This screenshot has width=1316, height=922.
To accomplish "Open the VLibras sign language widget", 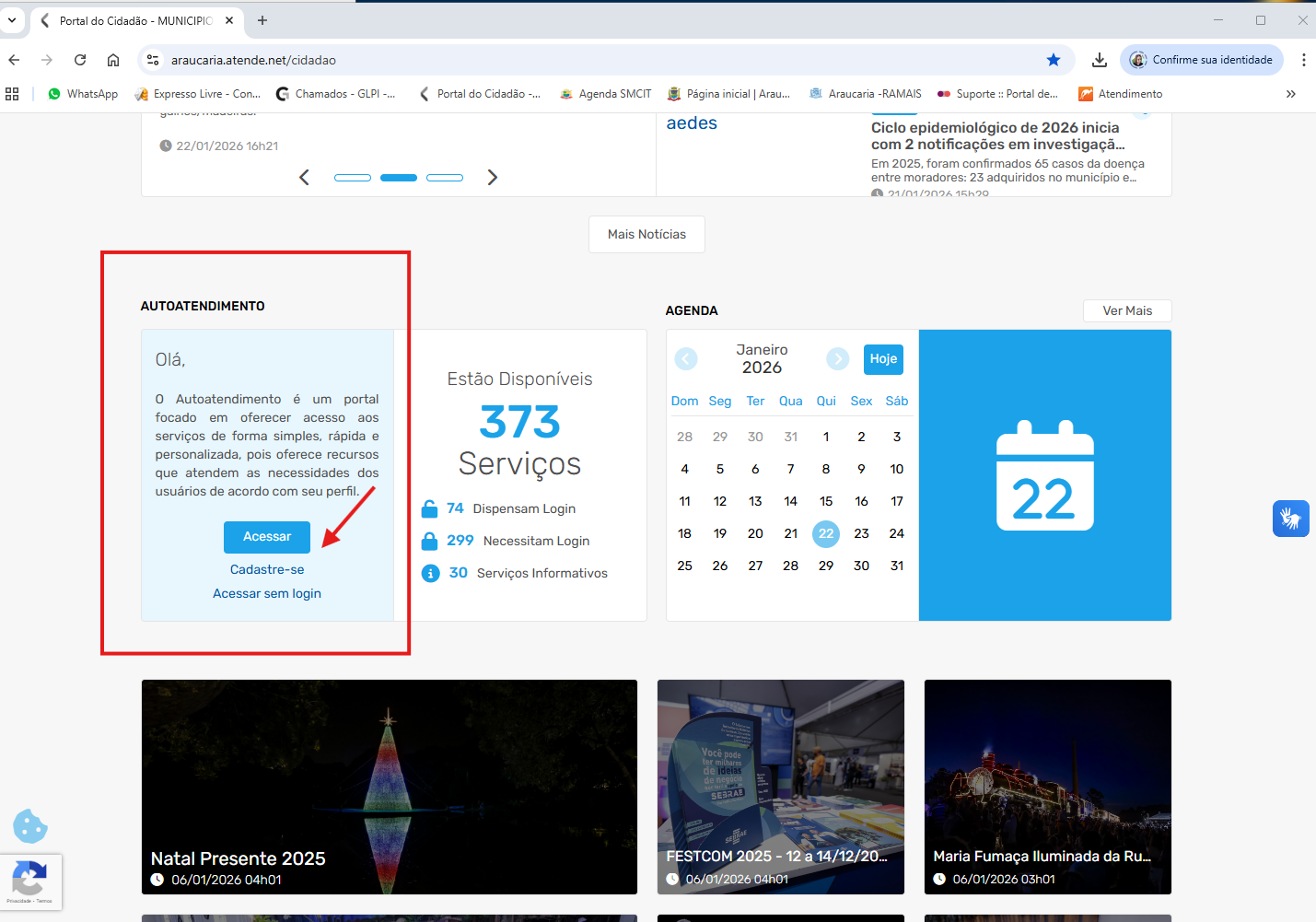I will pos(1291,519).
